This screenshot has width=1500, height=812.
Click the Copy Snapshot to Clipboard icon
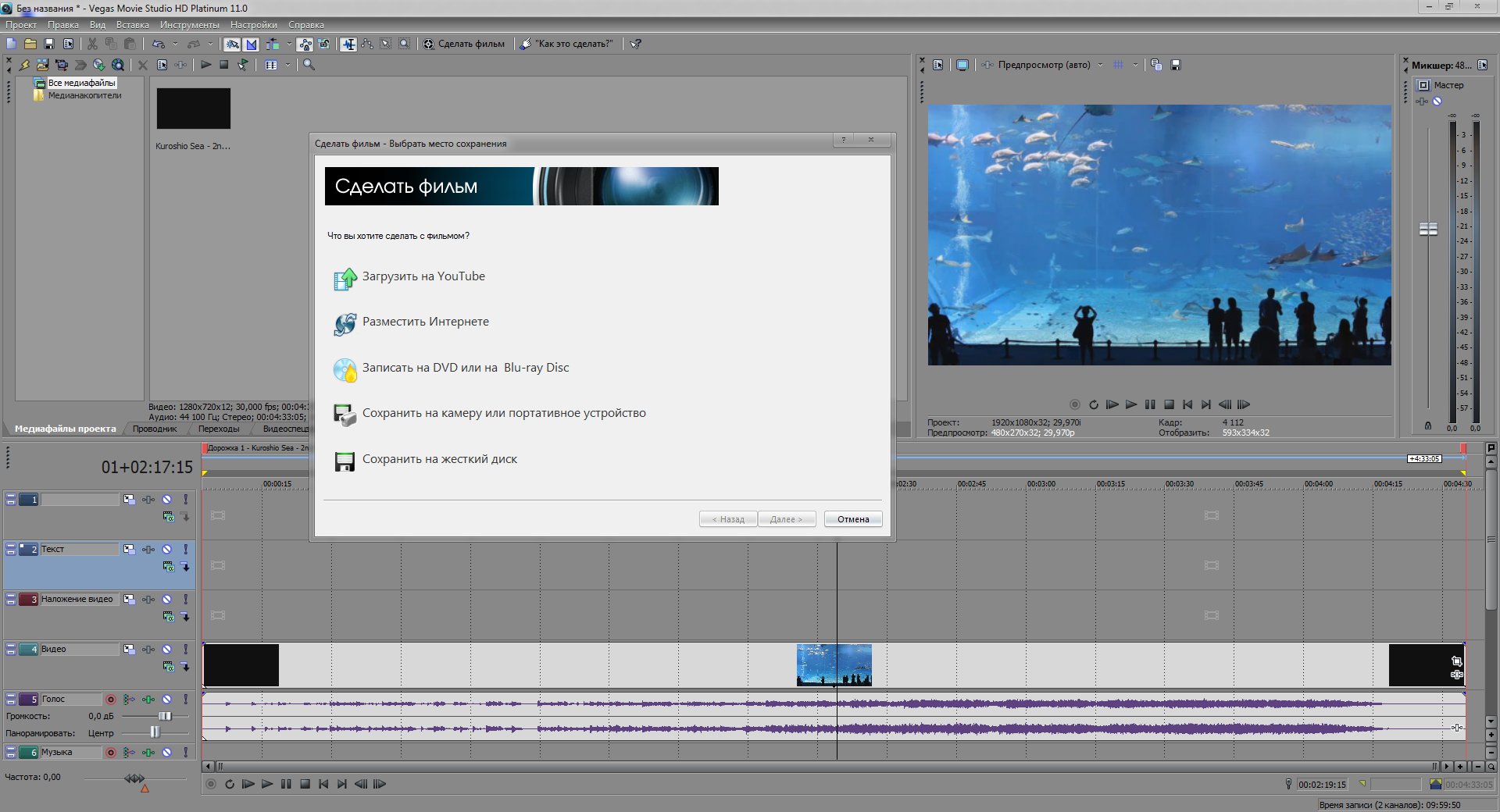point(1156,65)
